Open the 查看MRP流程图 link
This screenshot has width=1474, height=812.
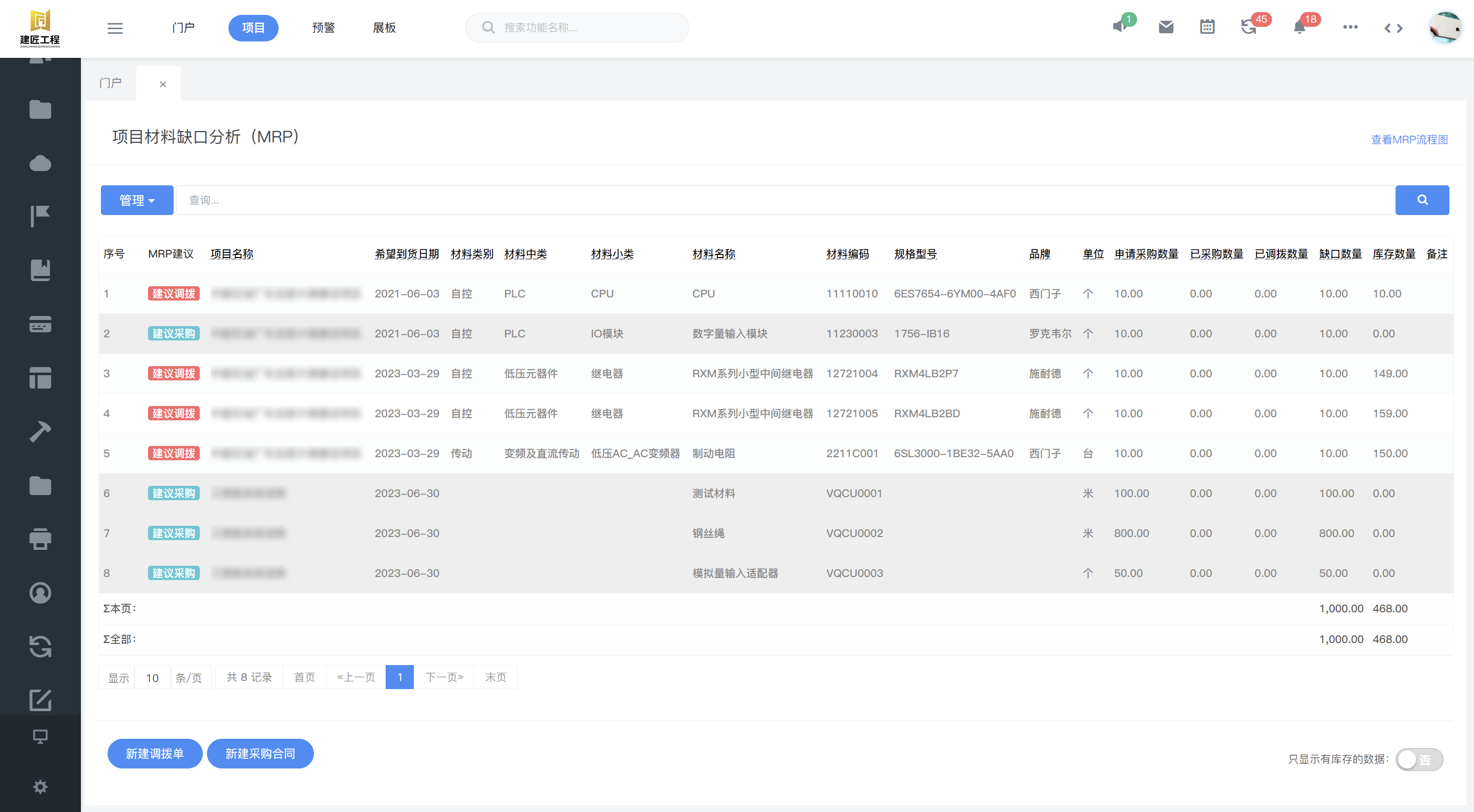coord(1409,140)
